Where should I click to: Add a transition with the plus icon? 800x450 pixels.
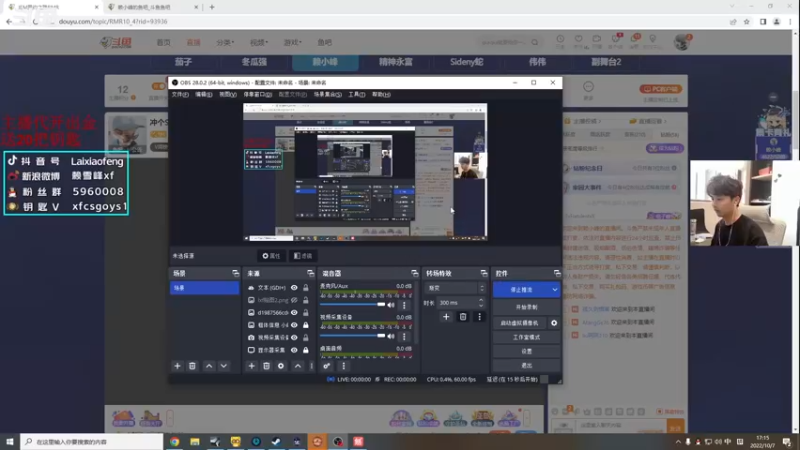446,317
